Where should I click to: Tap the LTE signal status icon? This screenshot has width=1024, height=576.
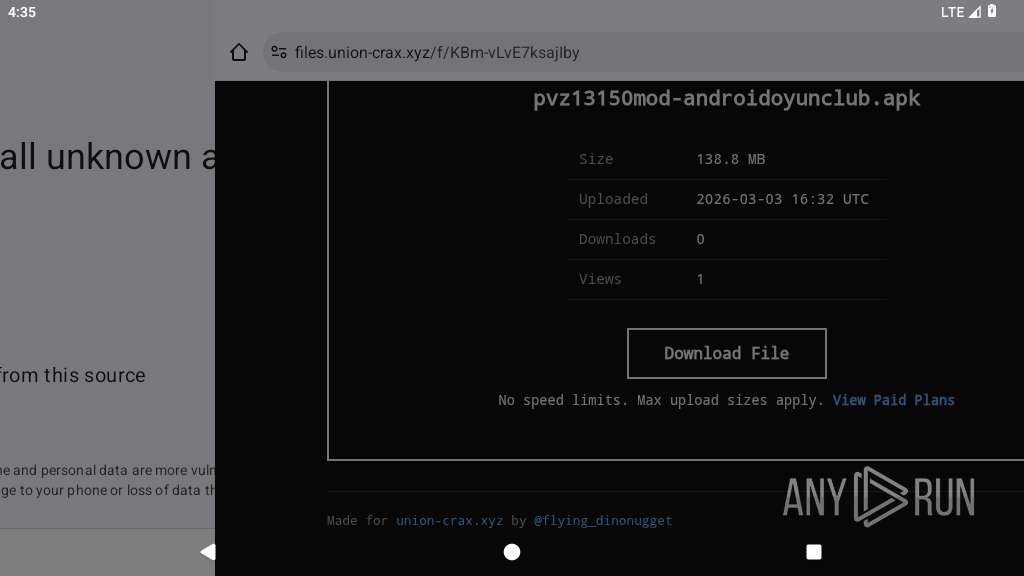(960, 12)
